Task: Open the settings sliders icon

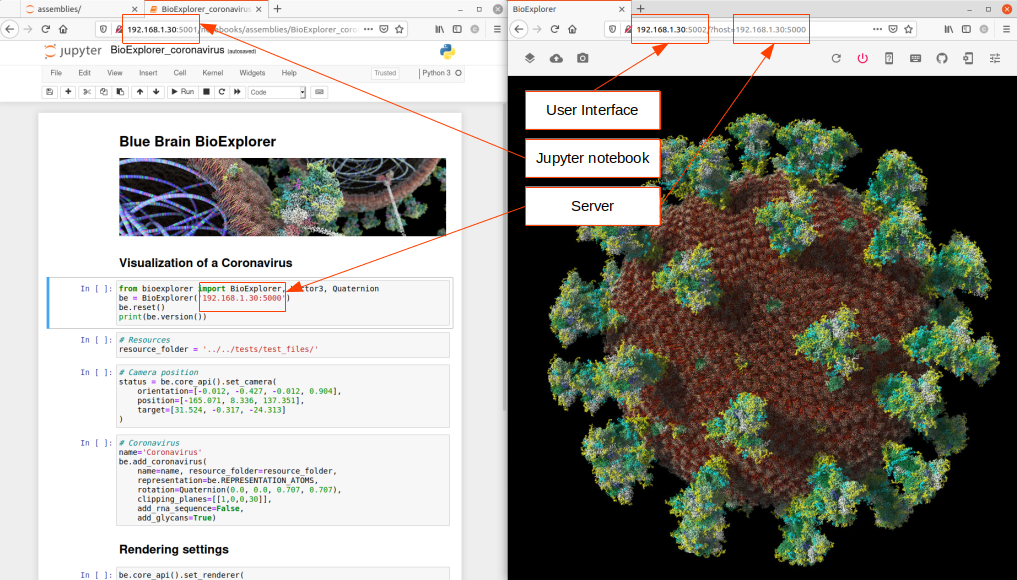Action: (994, 58)
